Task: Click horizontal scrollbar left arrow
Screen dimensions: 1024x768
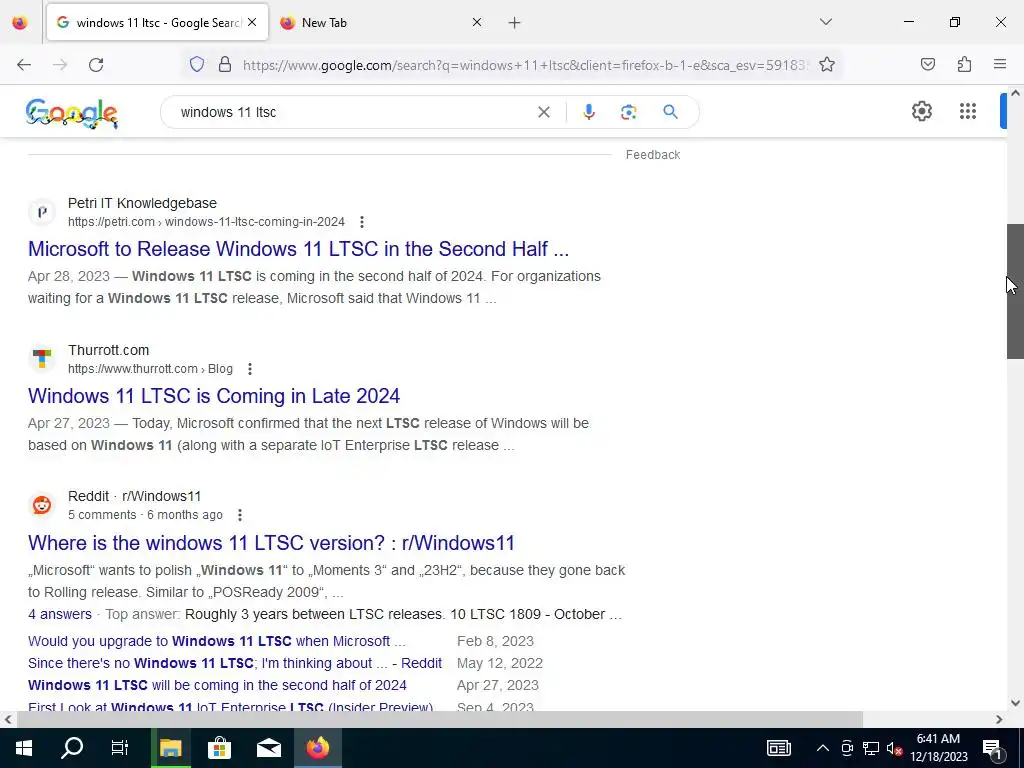Action: [8, 719]
